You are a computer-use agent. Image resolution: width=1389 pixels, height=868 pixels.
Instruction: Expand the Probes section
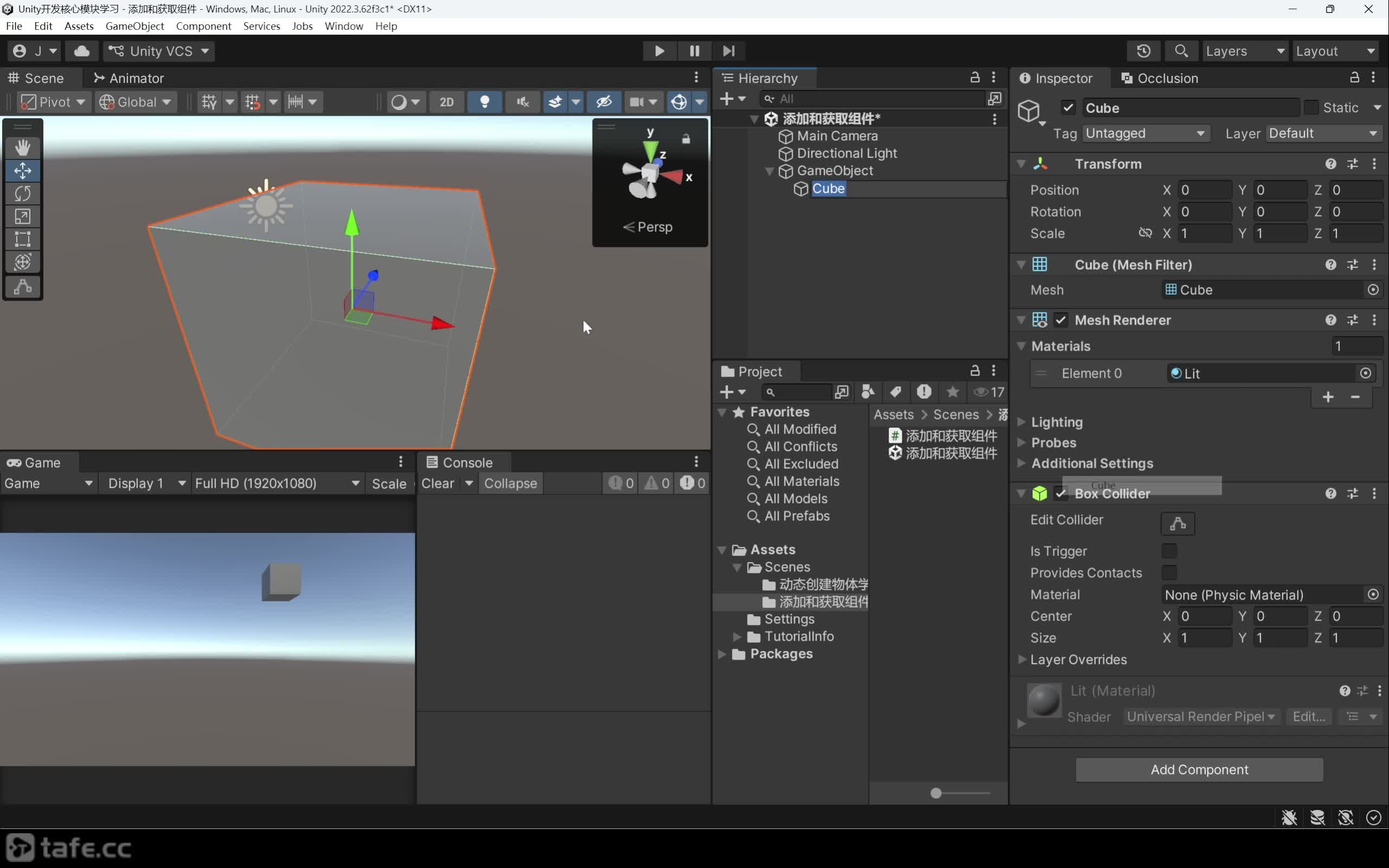coord(1022,443)
